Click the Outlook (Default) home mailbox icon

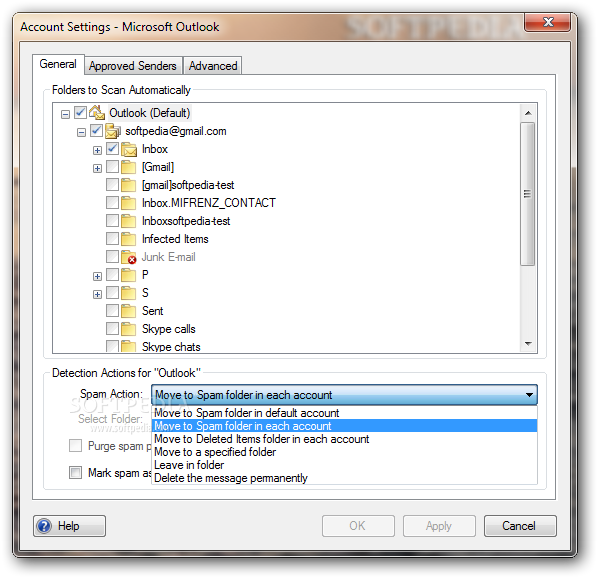click(x=97, y=112)
